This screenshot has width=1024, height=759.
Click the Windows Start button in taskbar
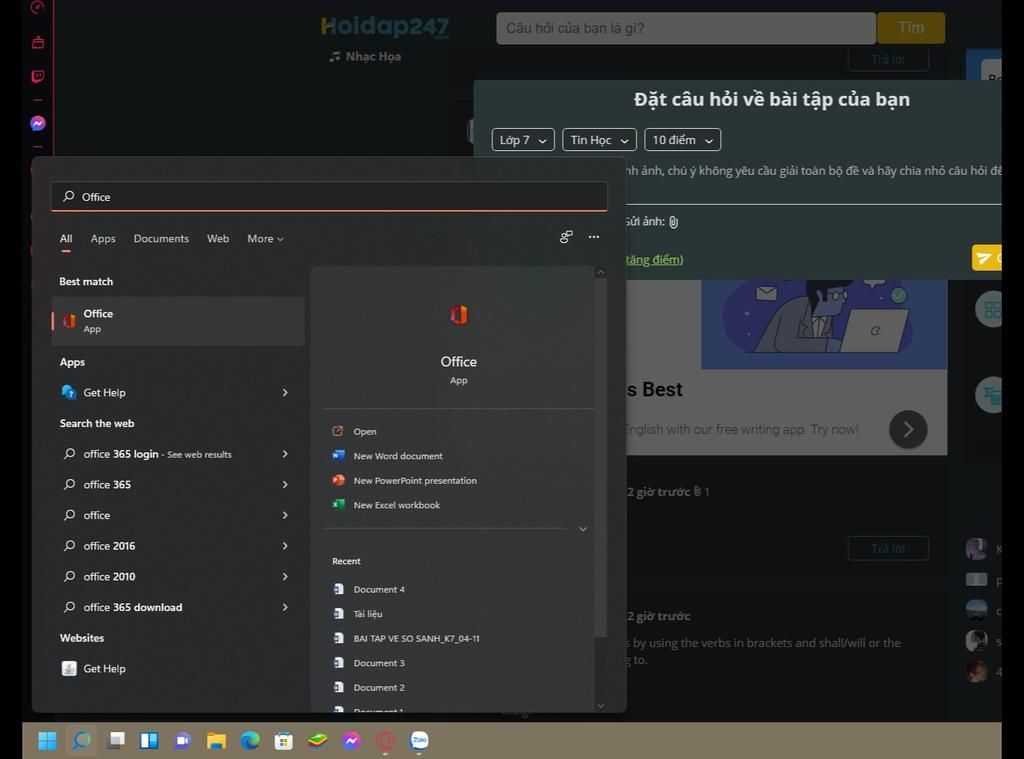click(x=47, y=740)
